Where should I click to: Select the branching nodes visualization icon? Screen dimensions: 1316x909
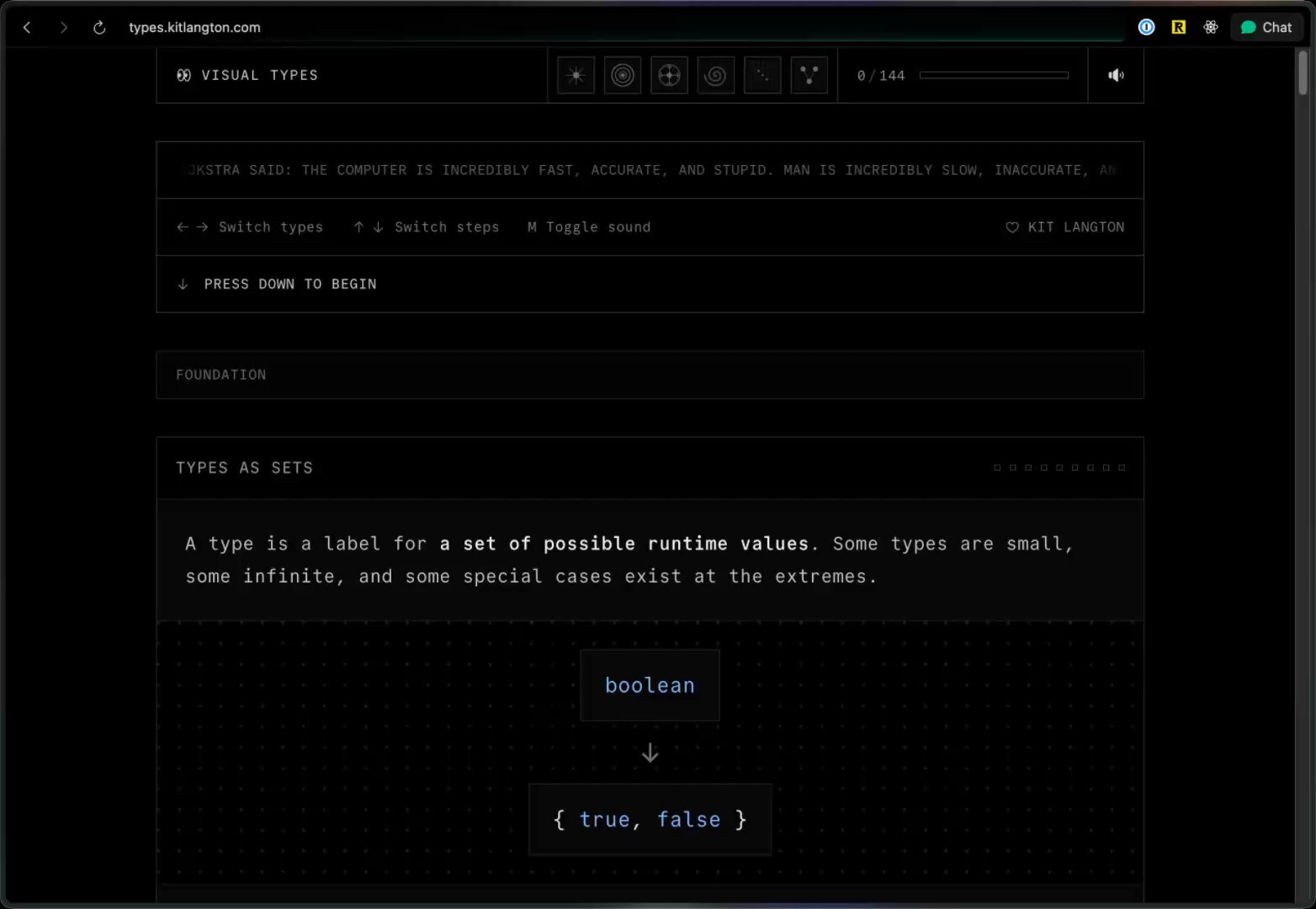[809, 75]
